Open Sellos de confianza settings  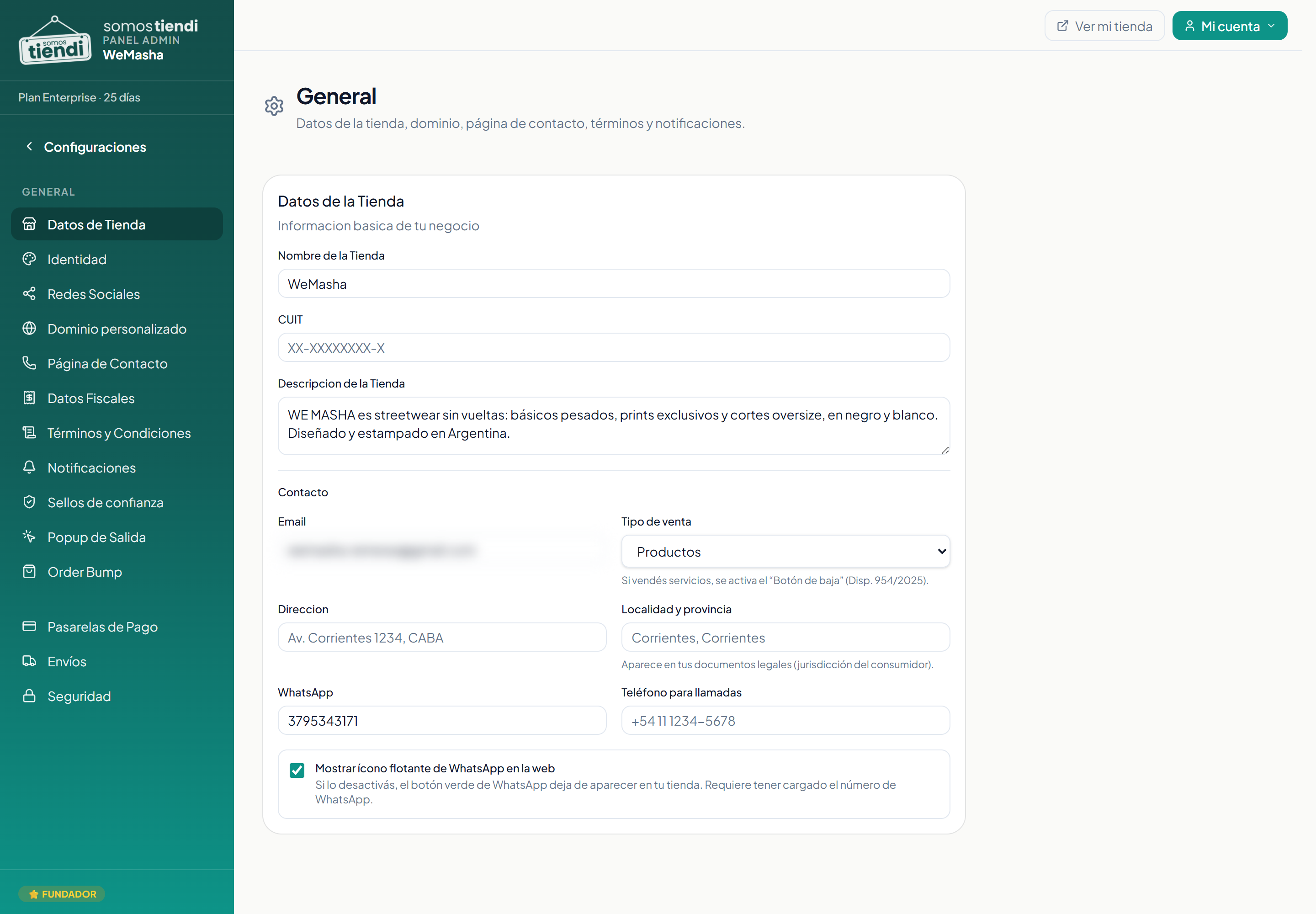[x=117, y=502]
